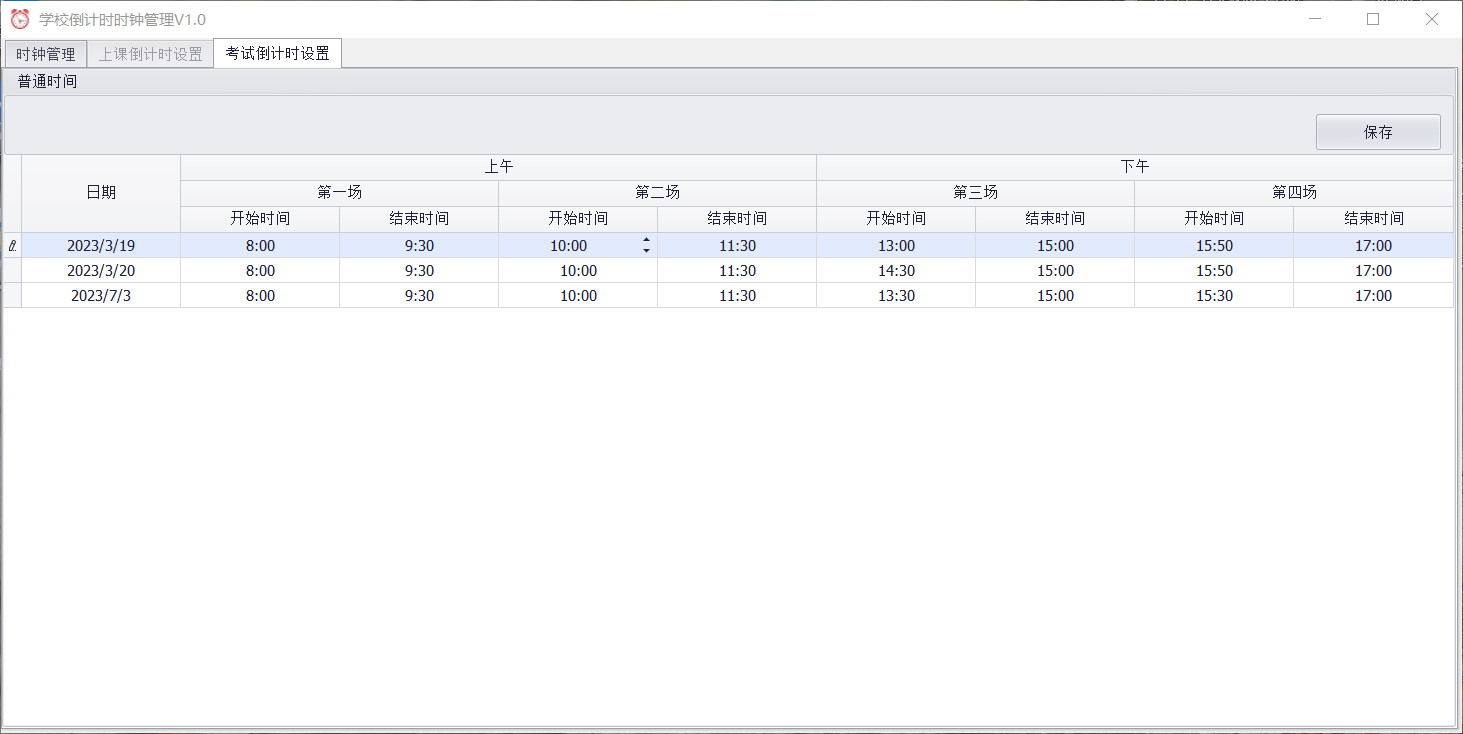Open the 上课倒计时设置 tab
Screen dimensions: 1463x734
[x=150, y=54]
